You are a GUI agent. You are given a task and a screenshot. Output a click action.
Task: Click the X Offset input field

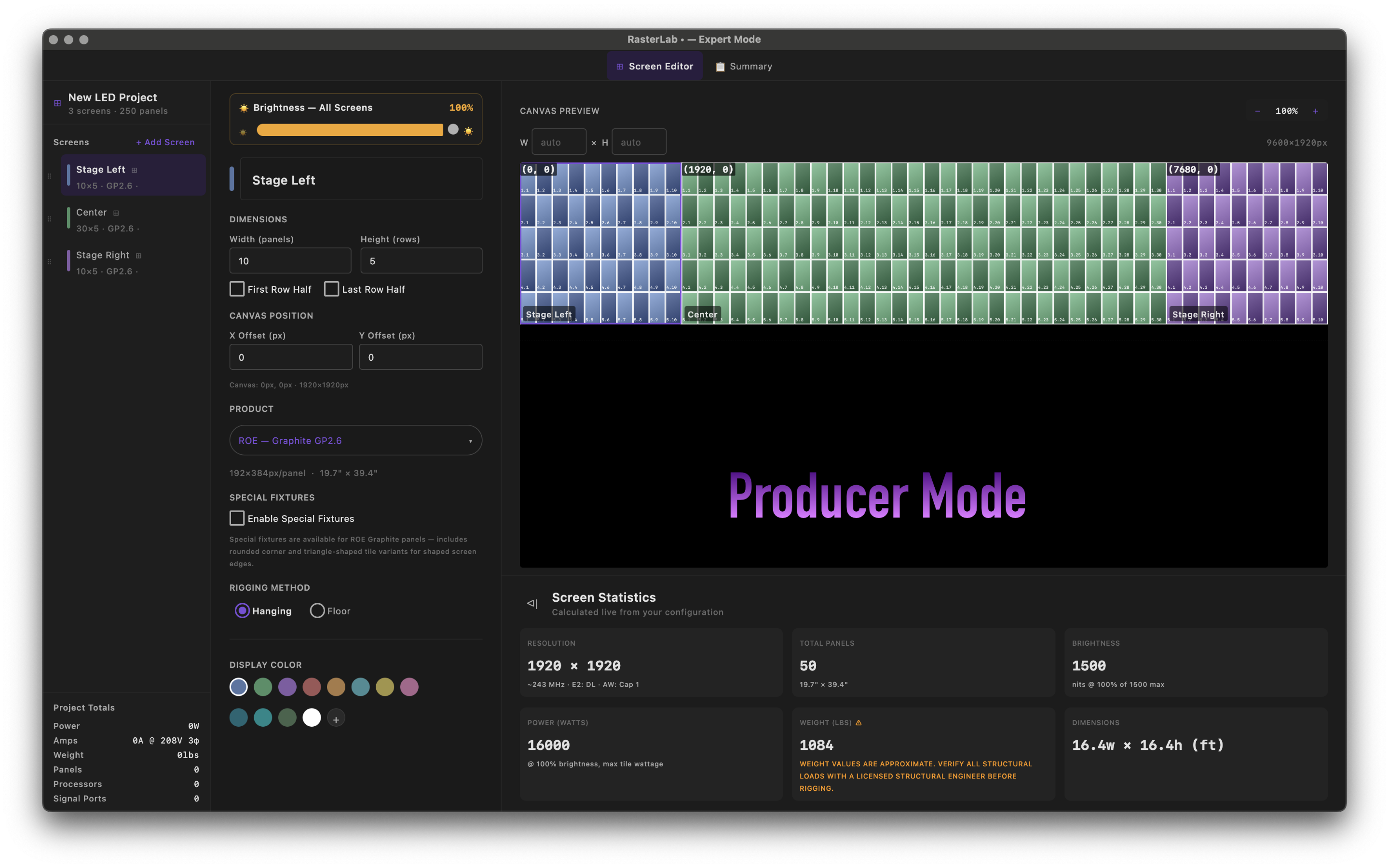click(291, 357)
